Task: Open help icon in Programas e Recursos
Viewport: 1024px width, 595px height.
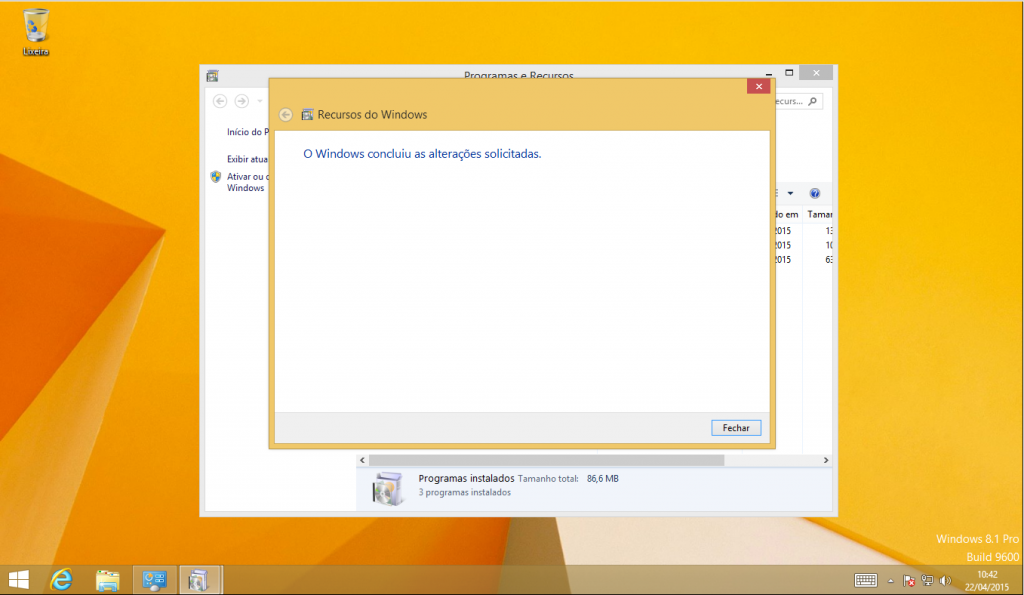Action: click(x=814, y=193)
